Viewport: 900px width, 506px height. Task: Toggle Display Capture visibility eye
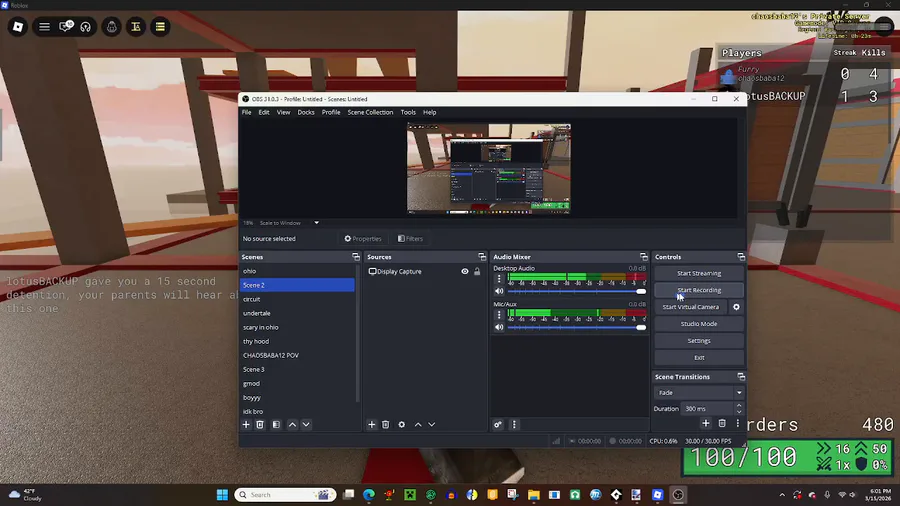[465, 271]
